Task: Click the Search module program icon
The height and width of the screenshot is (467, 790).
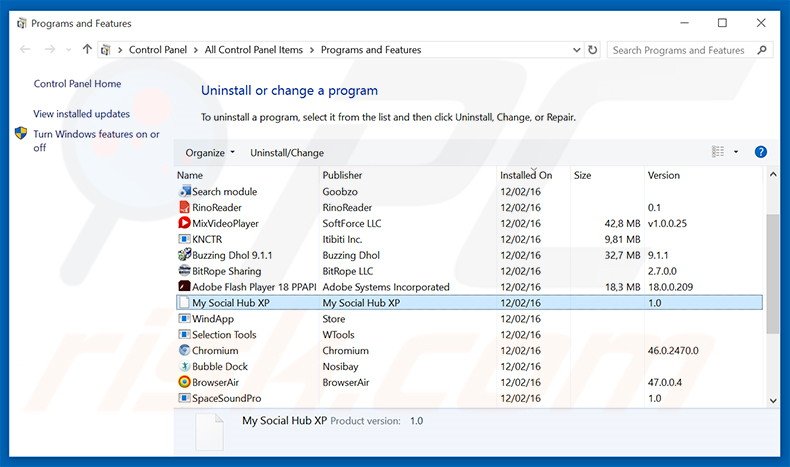Action: 184,191
